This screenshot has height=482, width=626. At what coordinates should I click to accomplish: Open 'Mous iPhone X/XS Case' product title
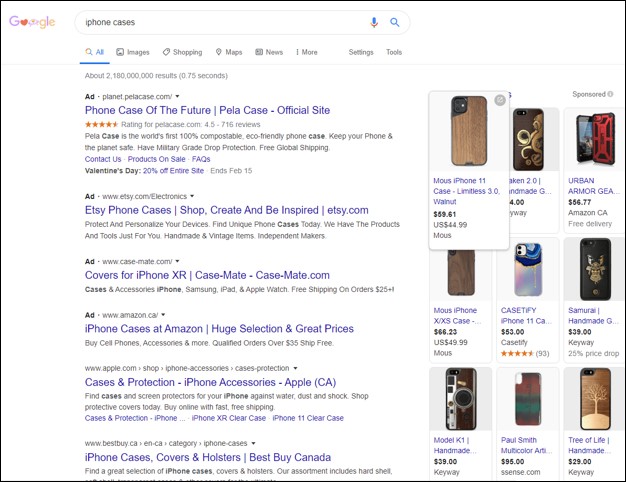(458, 315)
